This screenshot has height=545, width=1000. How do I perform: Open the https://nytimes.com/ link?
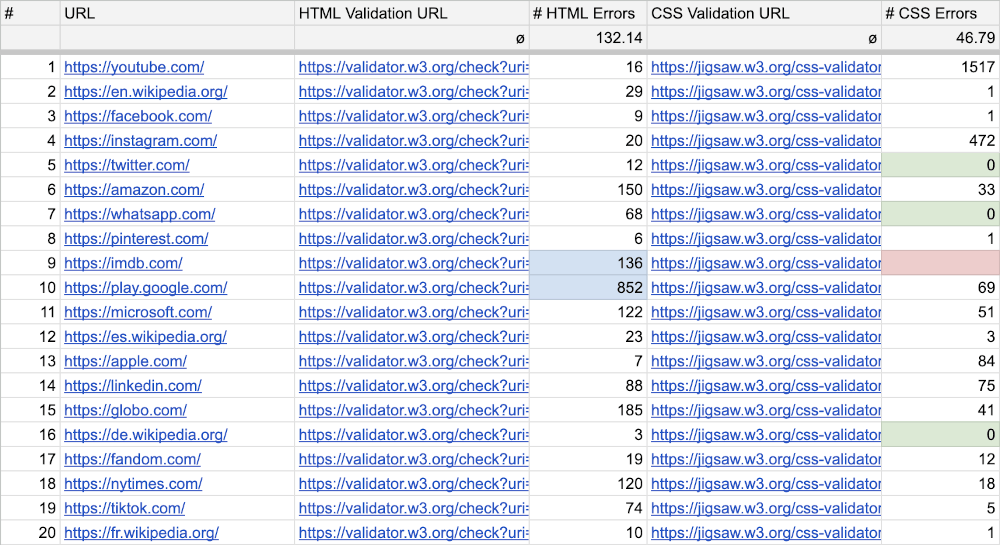click(x=133, y=484)
